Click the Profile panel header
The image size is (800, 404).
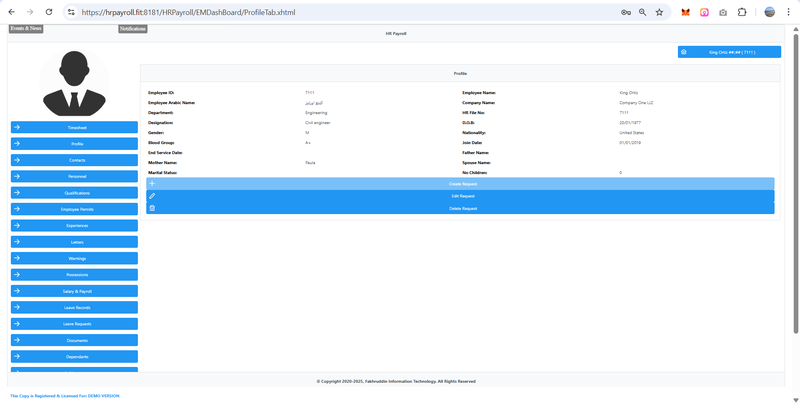tap(460, 73)
